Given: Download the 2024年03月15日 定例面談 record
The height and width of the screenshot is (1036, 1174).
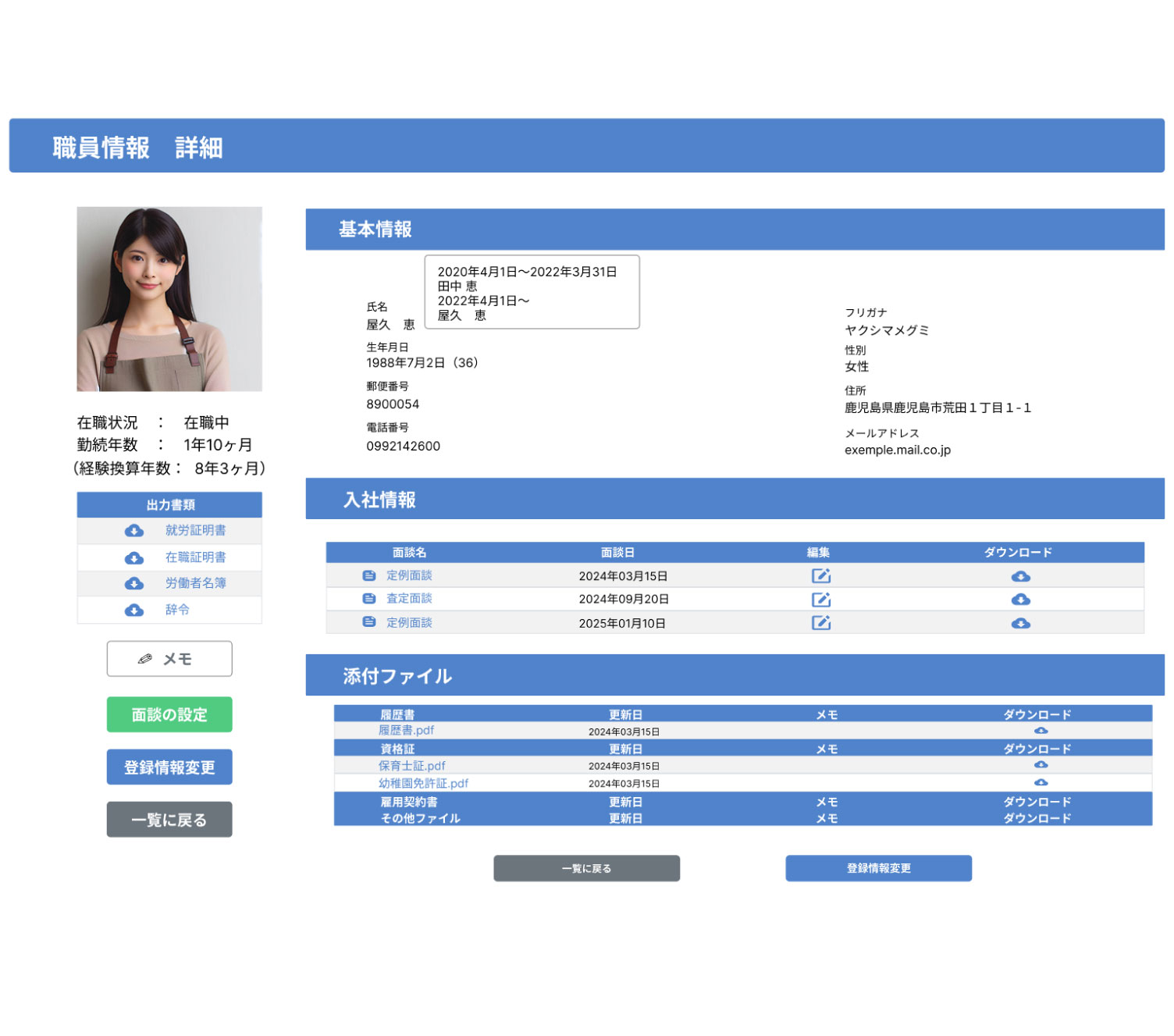Looking at the screenshot, I should [x=1020, y=577].
